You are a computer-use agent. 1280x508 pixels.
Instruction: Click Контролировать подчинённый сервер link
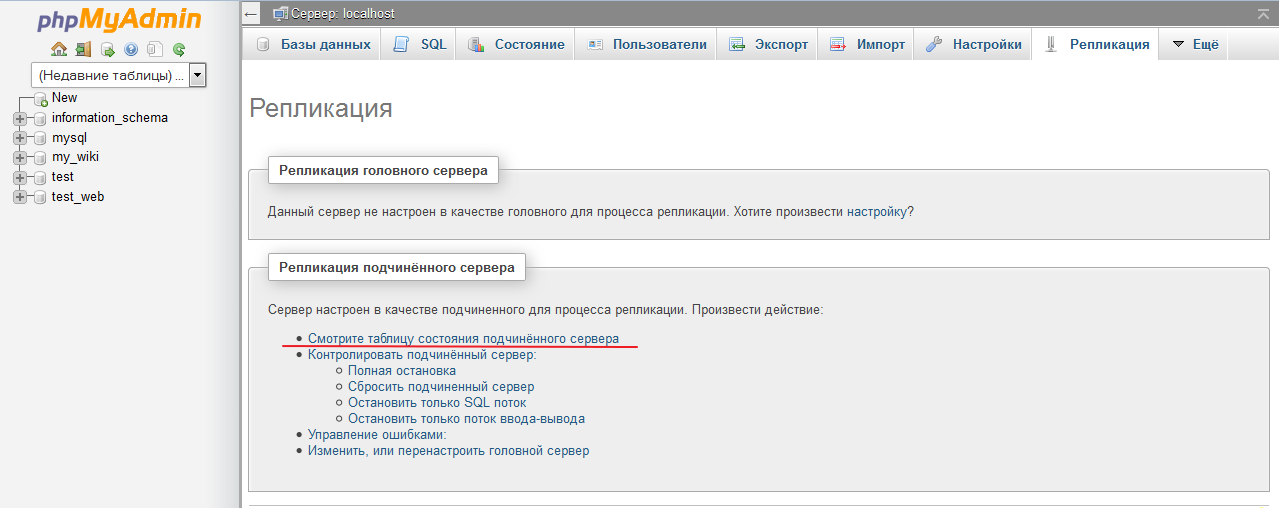click(x=422, y=355)
